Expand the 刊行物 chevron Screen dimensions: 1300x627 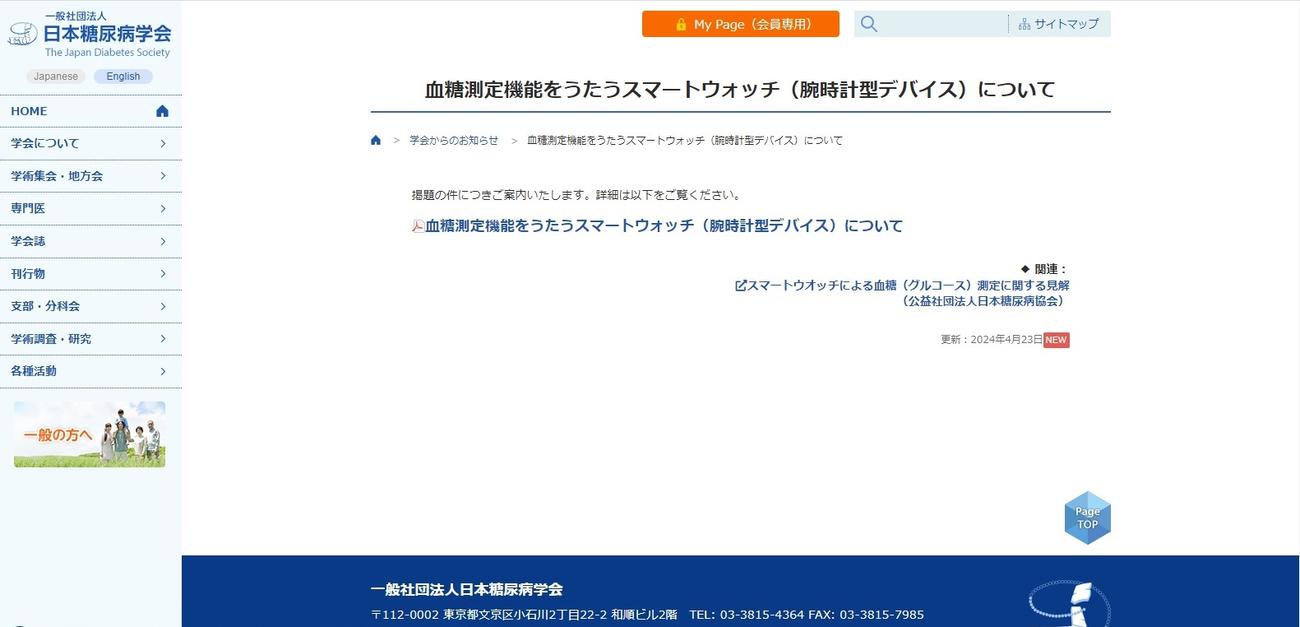pyautogui.click(x=163, y=274)
